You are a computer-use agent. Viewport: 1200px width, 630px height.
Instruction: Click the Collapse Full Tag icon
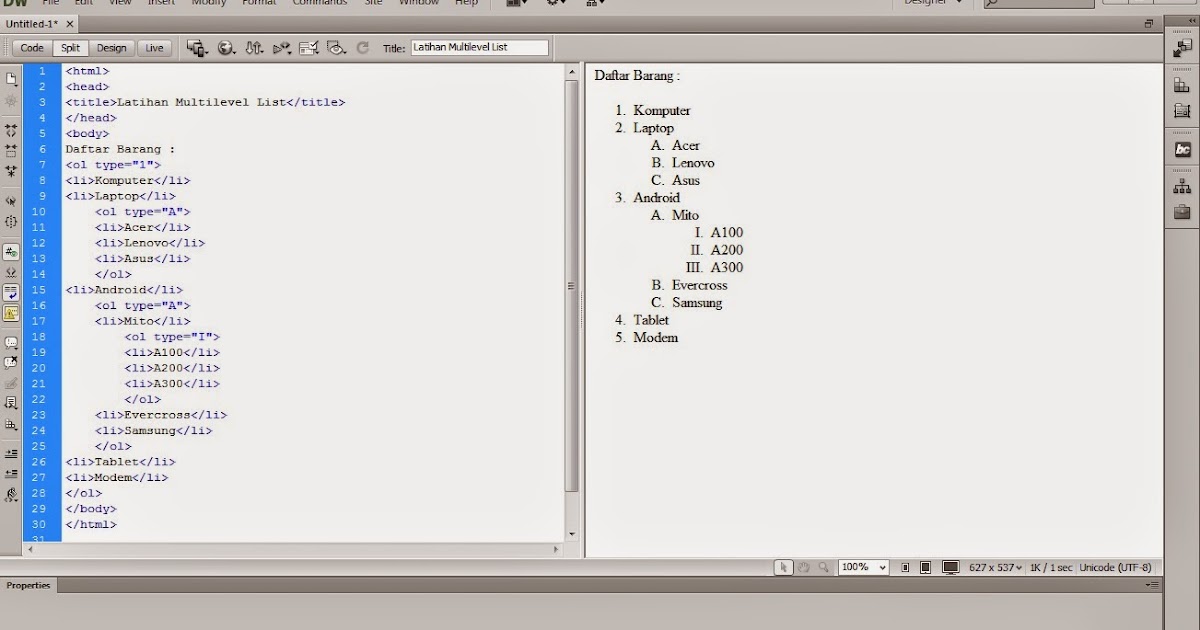click(x=11, y=130)
